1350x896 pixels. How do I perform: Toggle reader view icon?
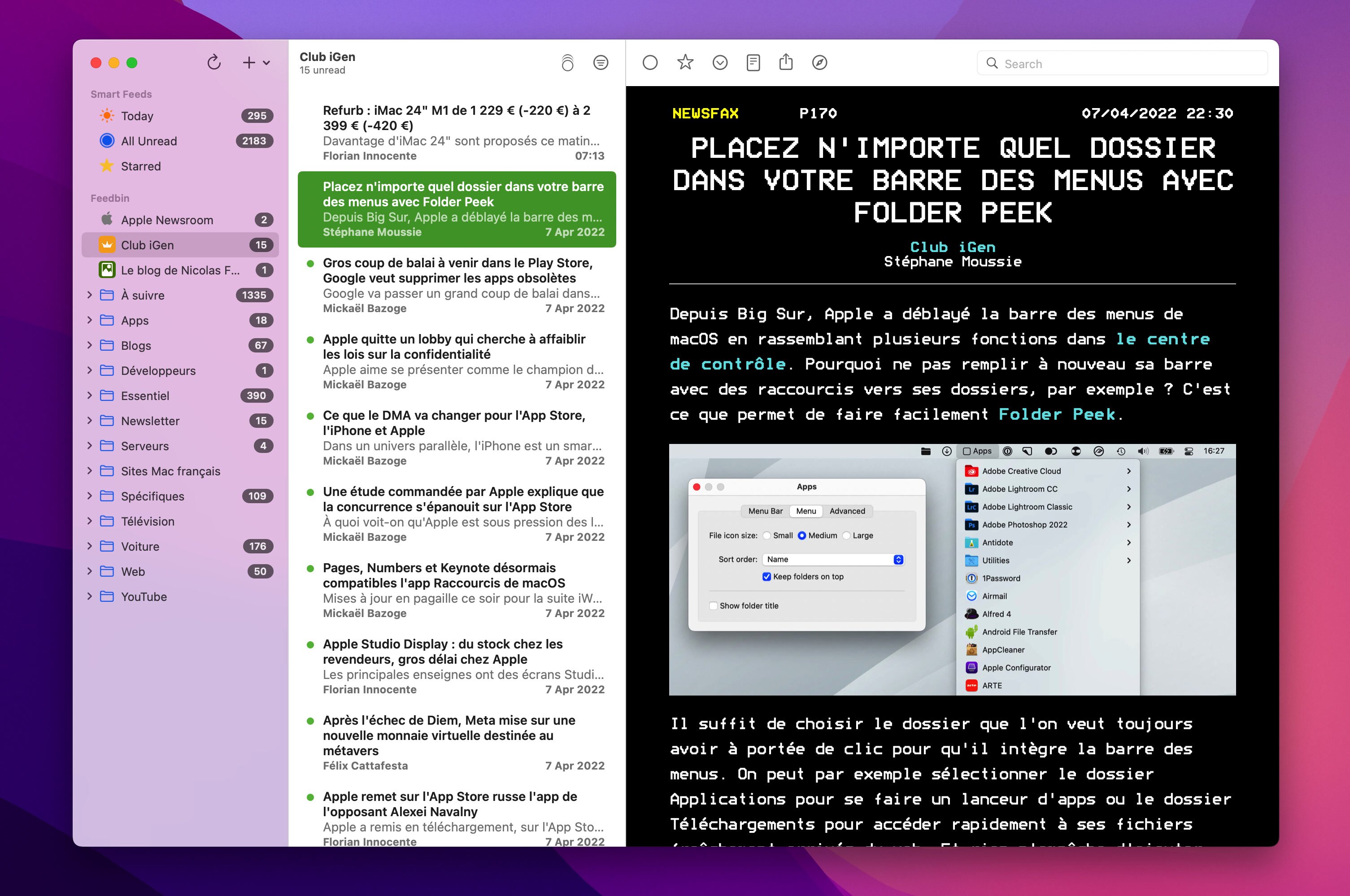tap(753, 62)
